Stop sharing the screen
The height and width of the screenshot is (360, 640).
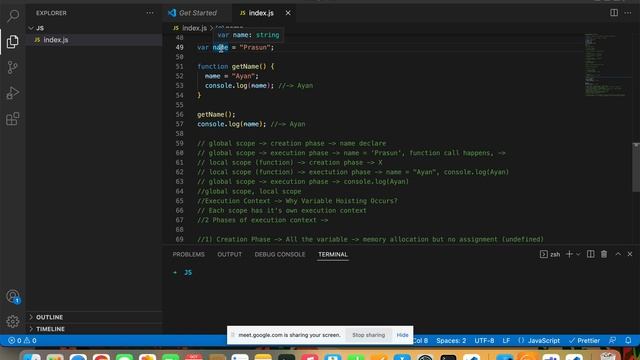tap(369, 335)
